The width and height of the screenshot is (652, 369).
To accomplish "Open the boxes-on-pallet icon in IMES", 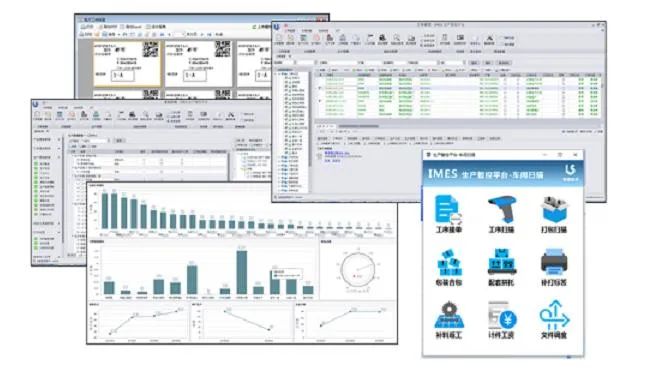I will [x=502, y=262].
